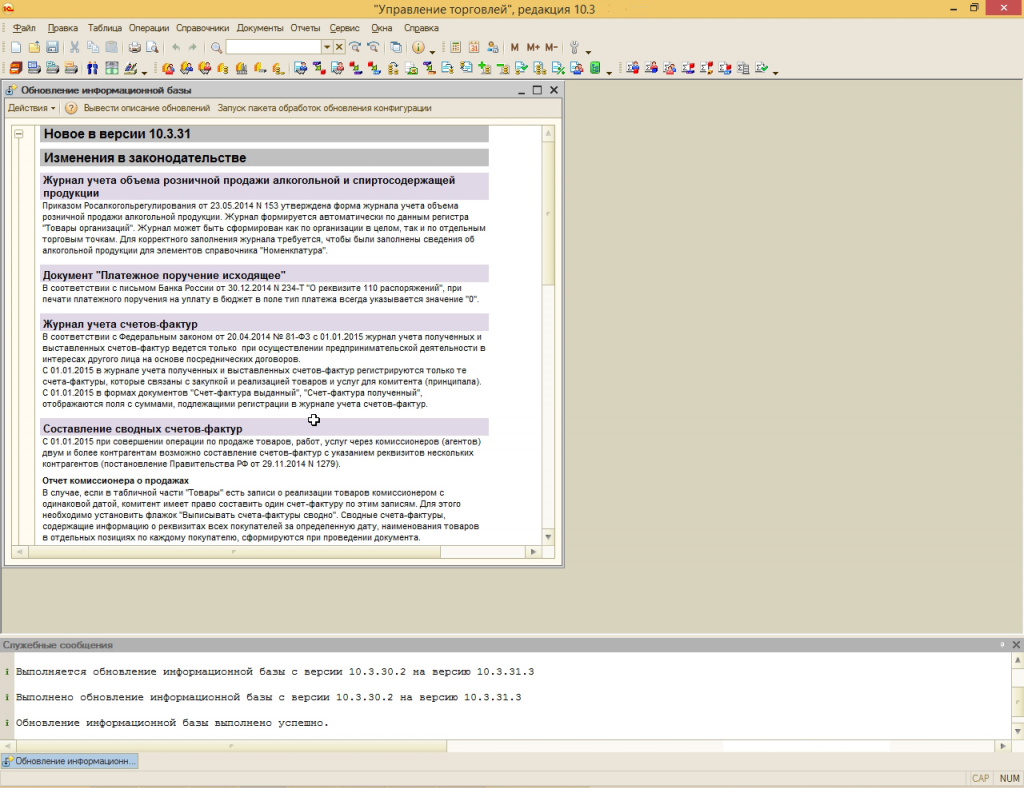Click the Cut scissors icon
1024x793 pixels.
[x=75, y=47]
